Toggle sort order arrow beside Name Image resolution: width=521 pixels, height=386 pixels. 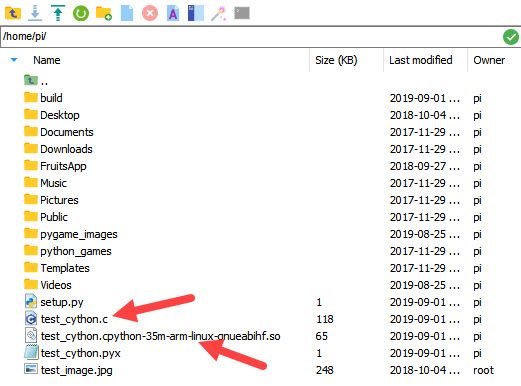click(x=14, y=60)
